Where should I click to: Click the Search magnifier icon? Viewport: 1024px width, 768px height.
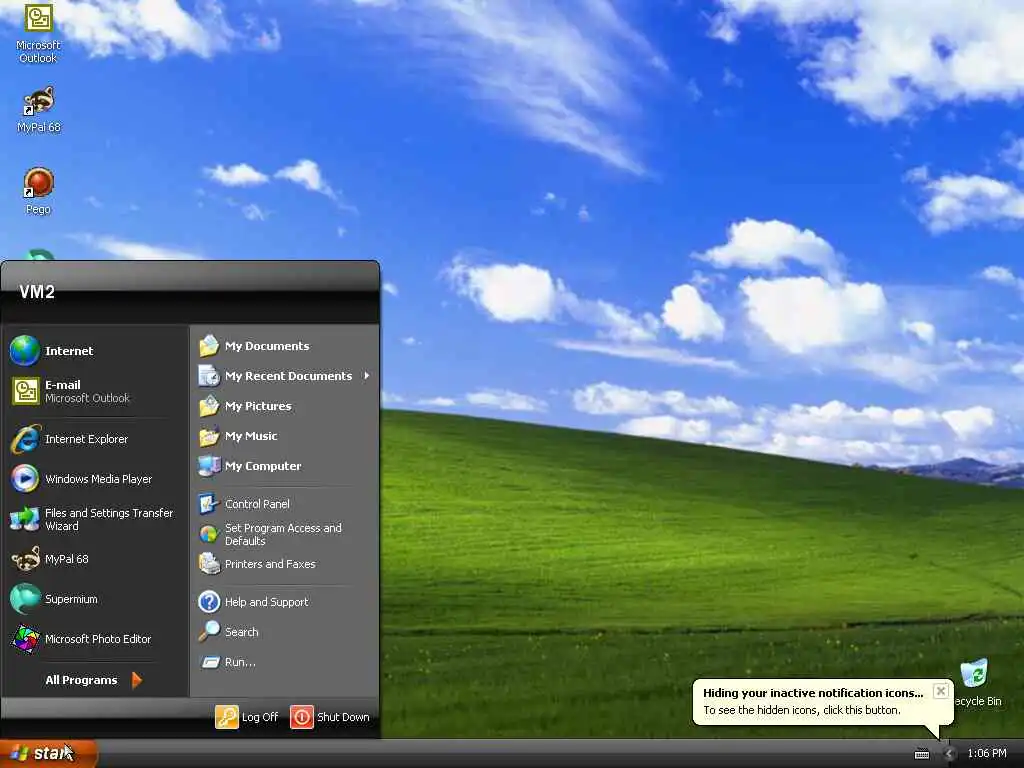[209, 632]
